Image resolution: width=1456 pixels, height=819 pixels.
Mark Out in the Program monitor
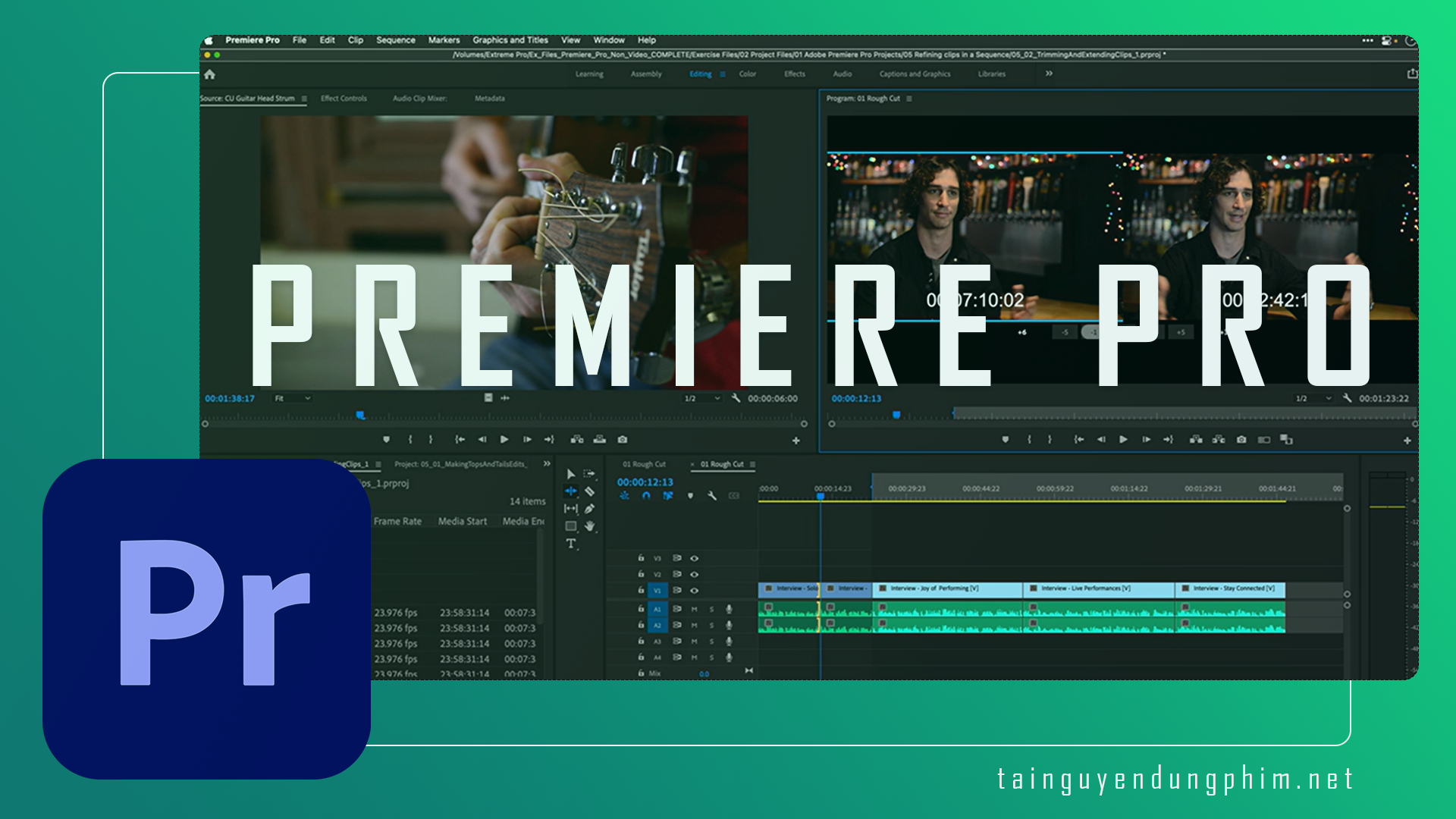pyautogui.click(x=1050, y=440)
